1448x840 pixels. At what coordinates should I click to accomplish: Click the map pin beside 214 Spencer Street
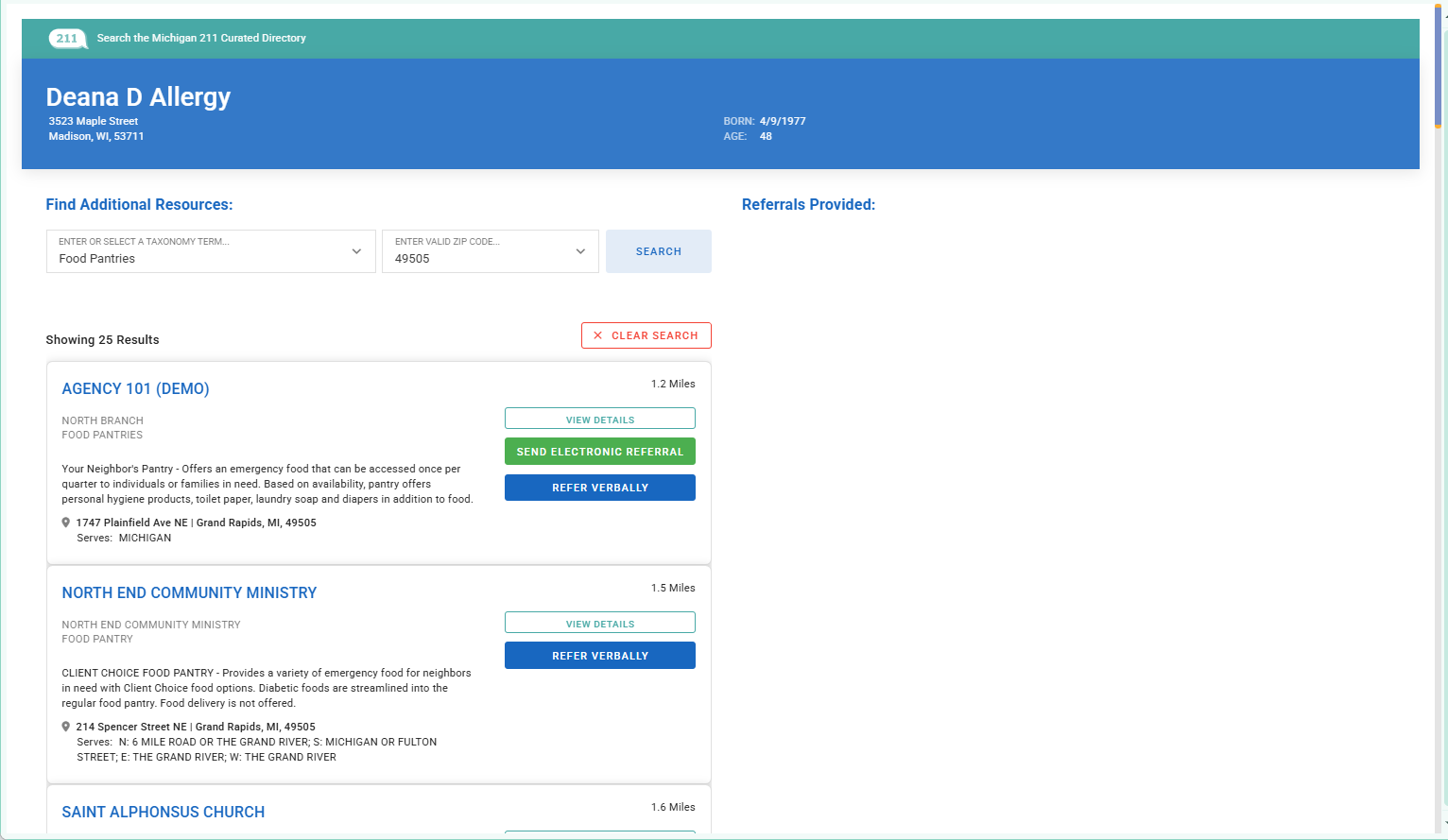[66, 727]
